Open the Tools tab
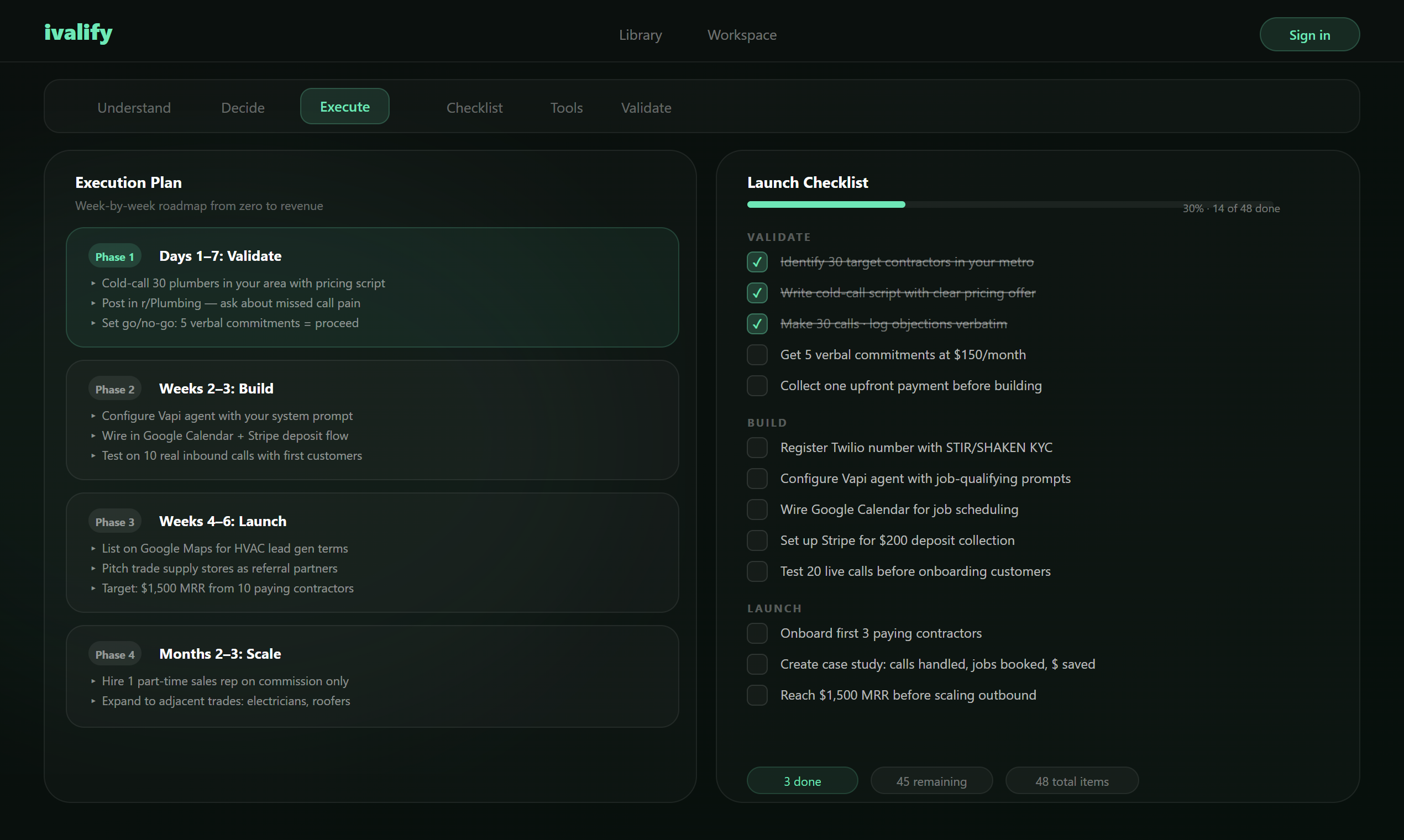 567,108
